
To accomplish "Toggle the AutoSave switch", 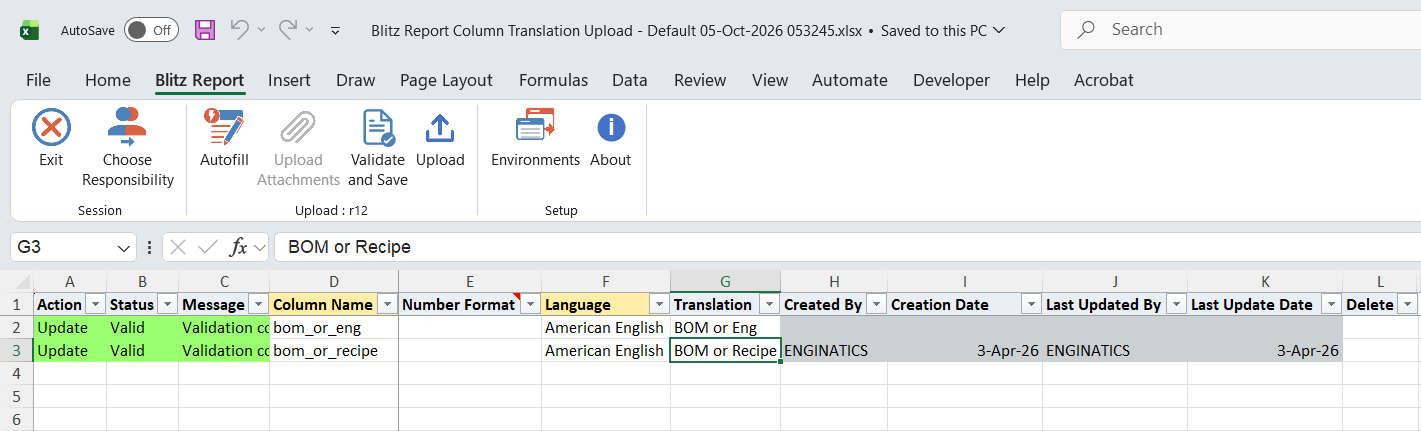I will (151, 30).
